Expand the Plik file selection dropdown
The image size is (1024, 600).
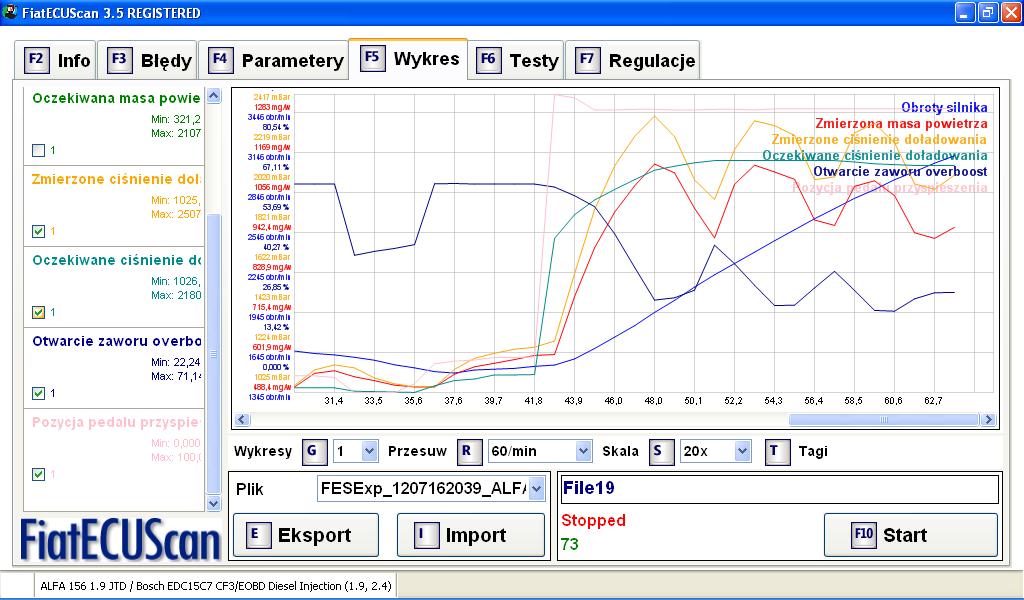536,489
